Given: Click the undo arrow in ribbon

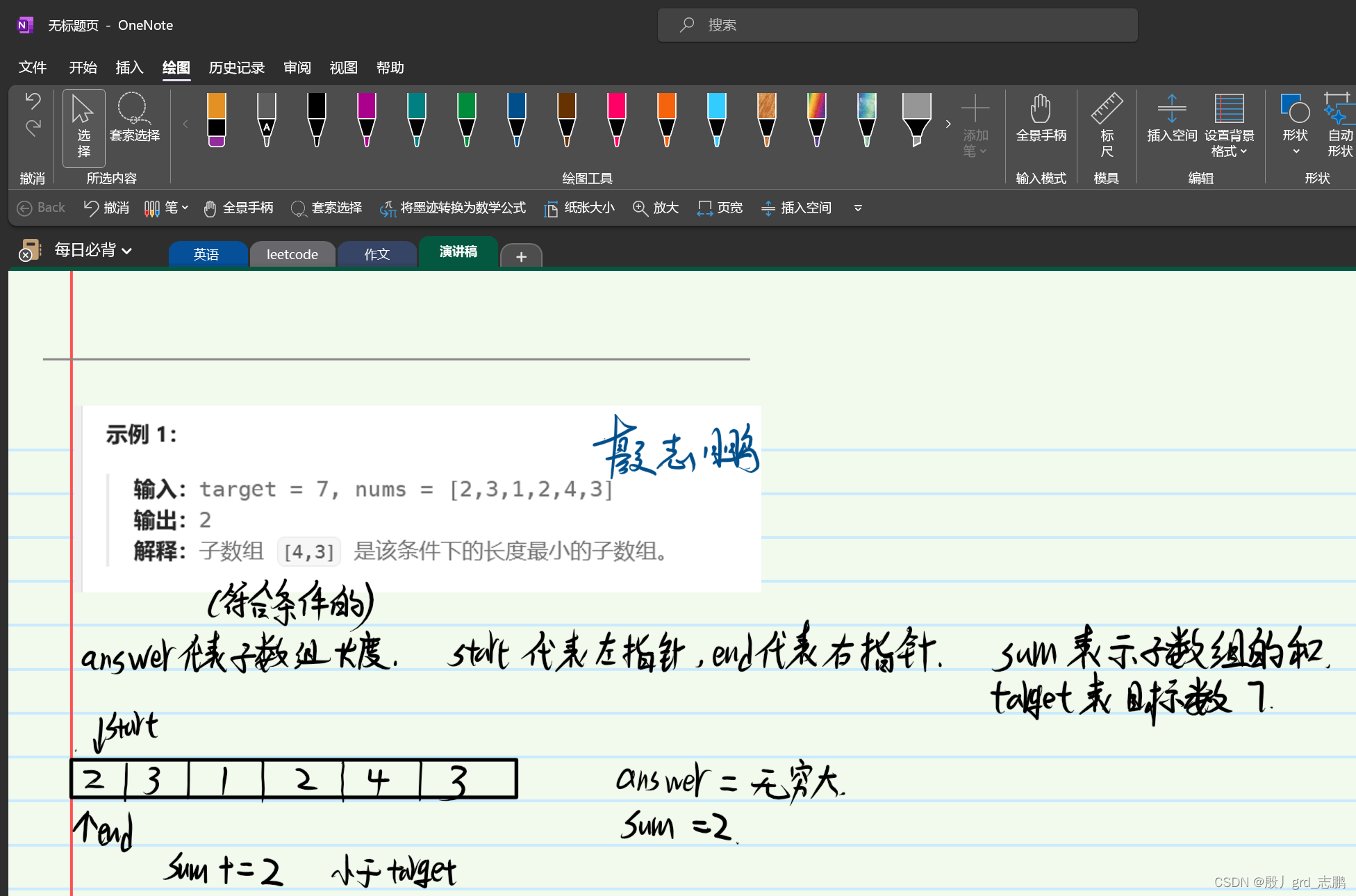Looking at the screenshot, I should coord(33,101).
